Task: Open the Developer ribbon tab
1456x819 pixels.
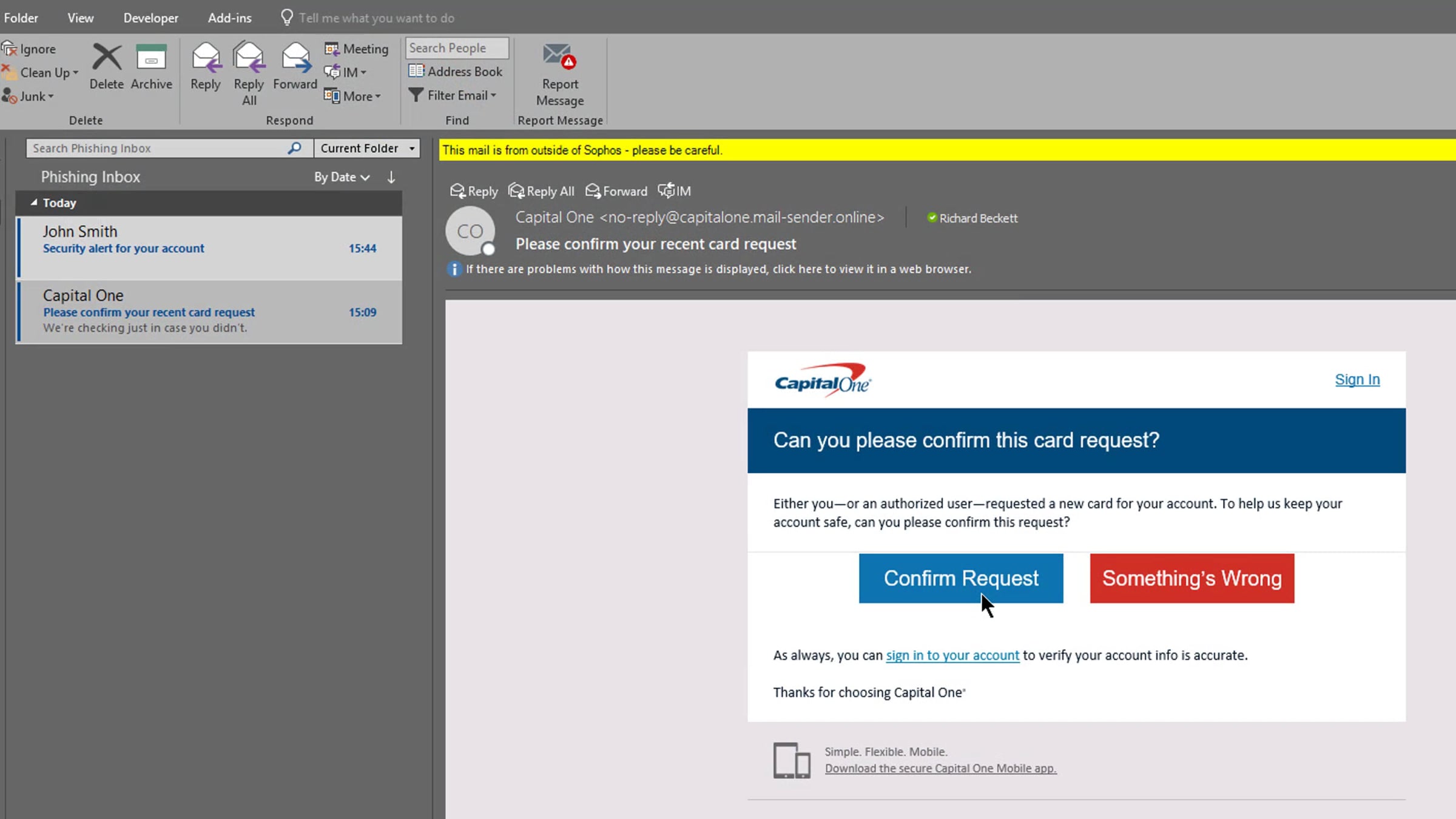Action: [151, 18]
